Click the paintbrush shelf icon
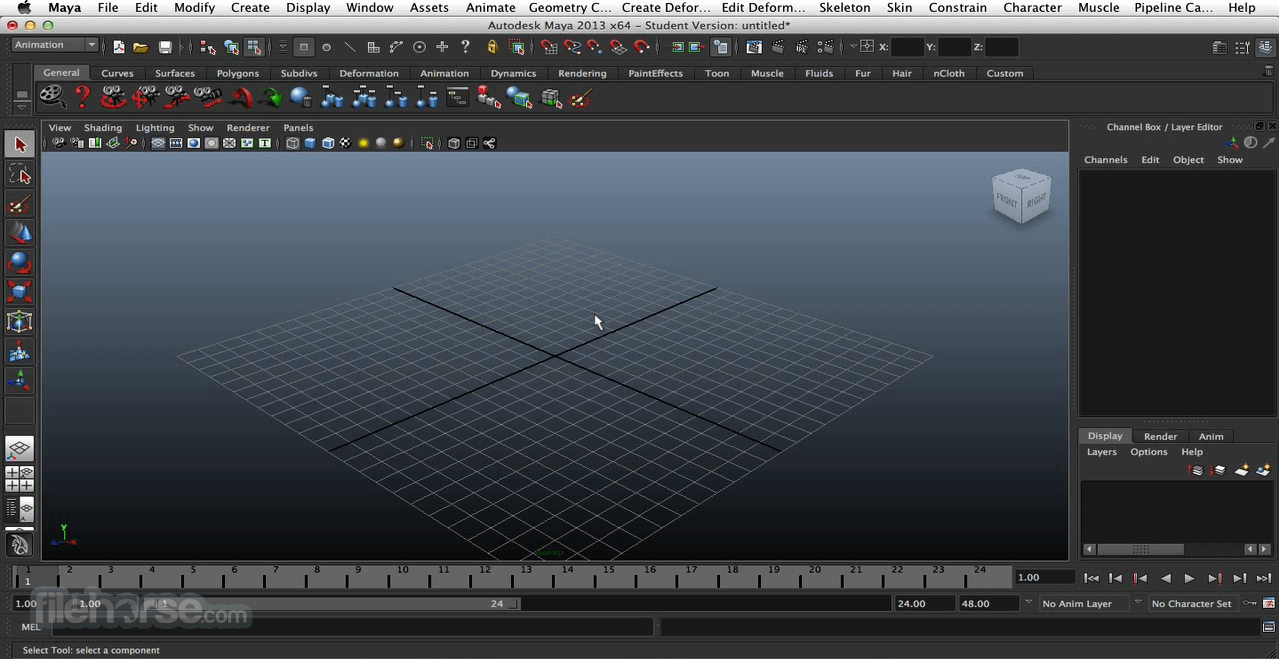The image size is (1279, 659). (582, 97)
